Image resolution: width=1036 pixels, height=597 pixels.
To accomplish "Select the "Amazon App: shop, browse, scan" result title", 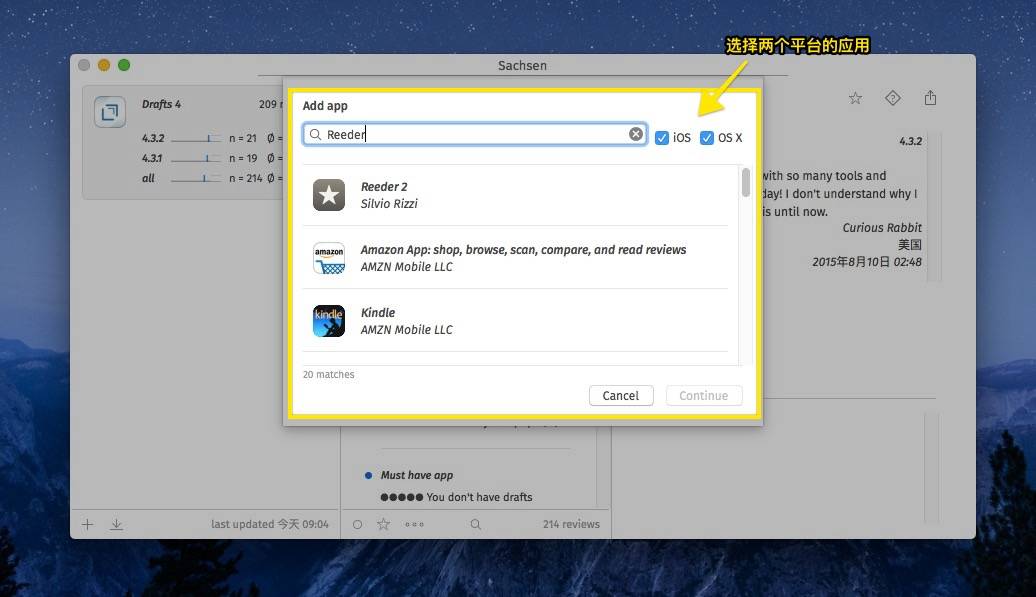I will pyautogui.click(x=523, y=250).
